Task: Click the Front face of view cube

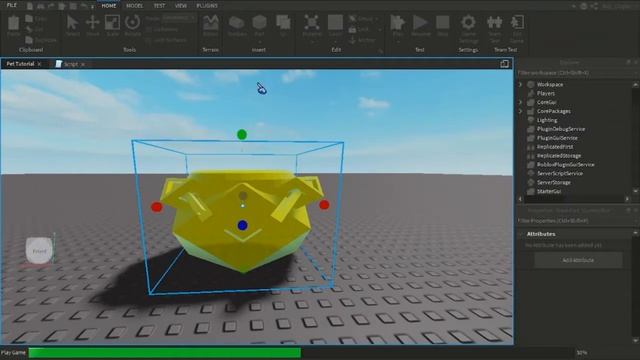Action: tap(40, 251)
